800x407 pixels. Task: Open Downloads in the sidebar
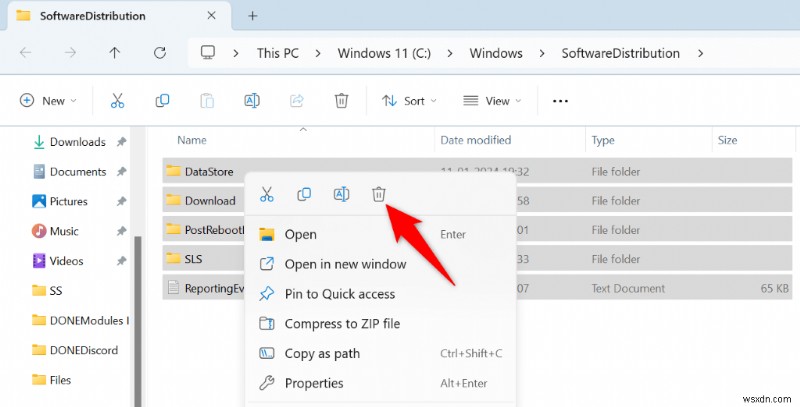coord(70,142)
